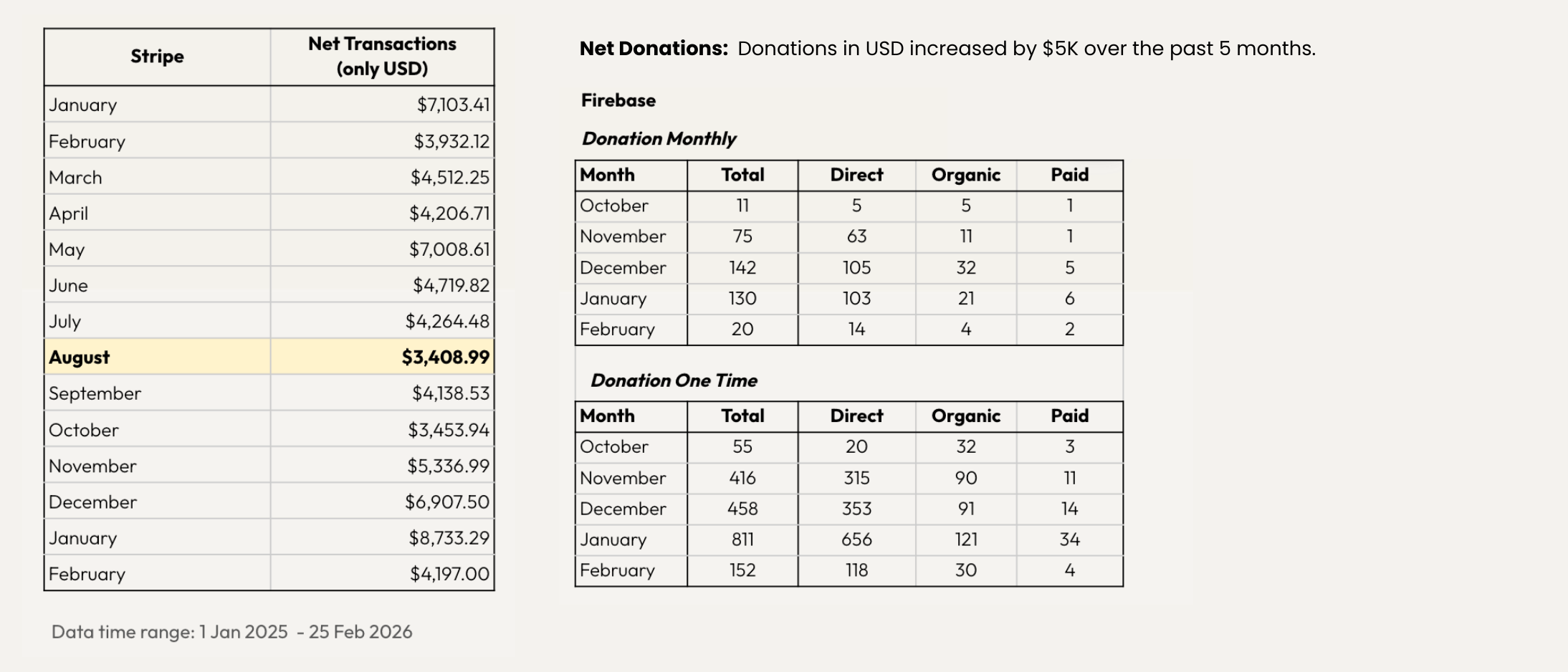Click the Stripe column header
Image resolution: width=1568 pixels, height=672 pixels.
coord(157,57)
